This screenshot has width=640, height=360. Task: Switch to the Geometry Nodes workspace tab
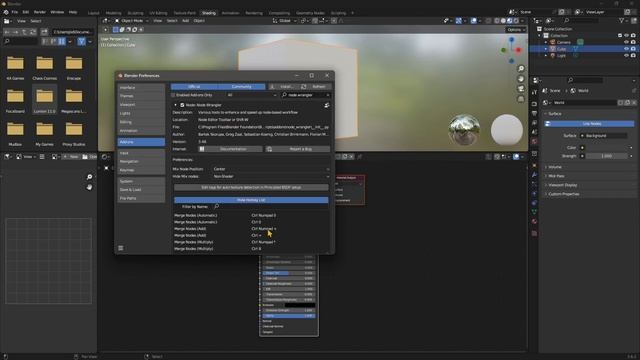pyautogui.click(x=310, y=13)
